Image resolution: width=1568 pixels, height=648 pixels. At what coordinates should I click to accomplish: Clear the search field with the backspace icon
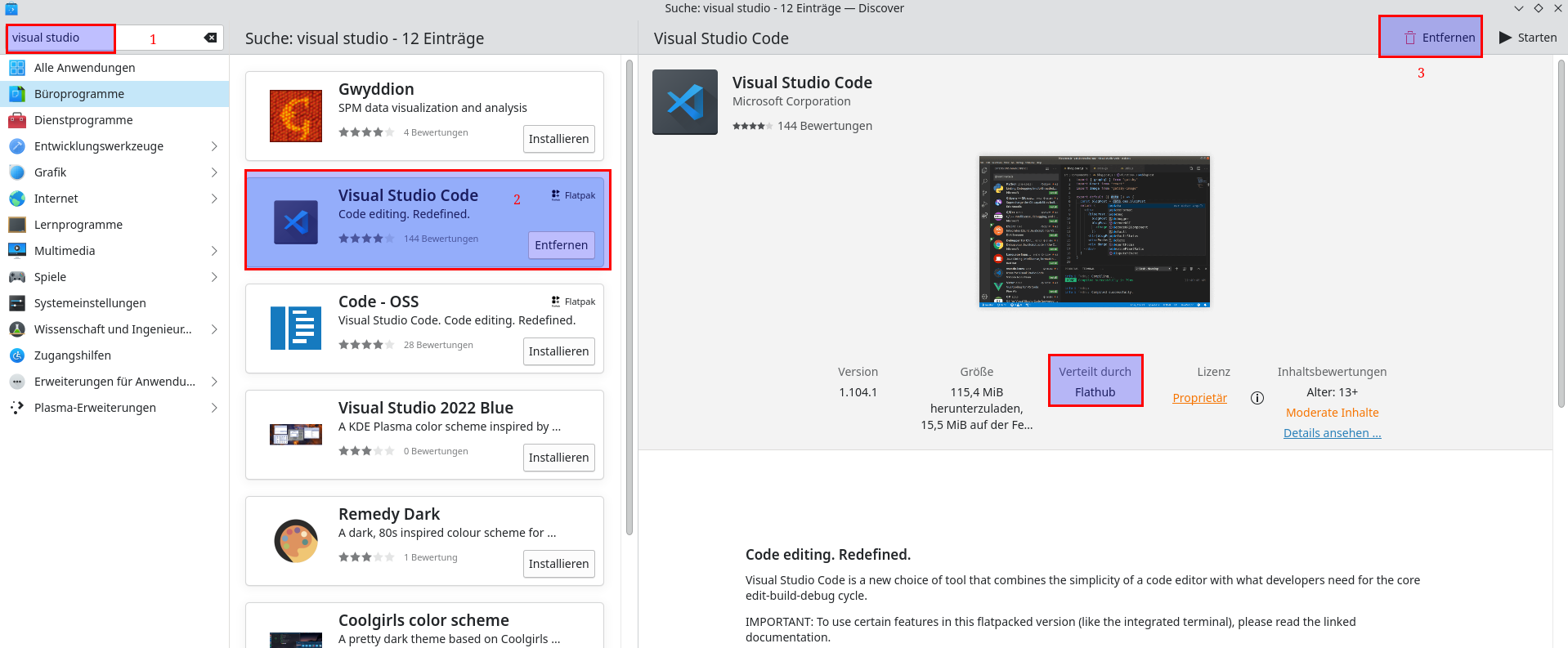pos(210,38)
